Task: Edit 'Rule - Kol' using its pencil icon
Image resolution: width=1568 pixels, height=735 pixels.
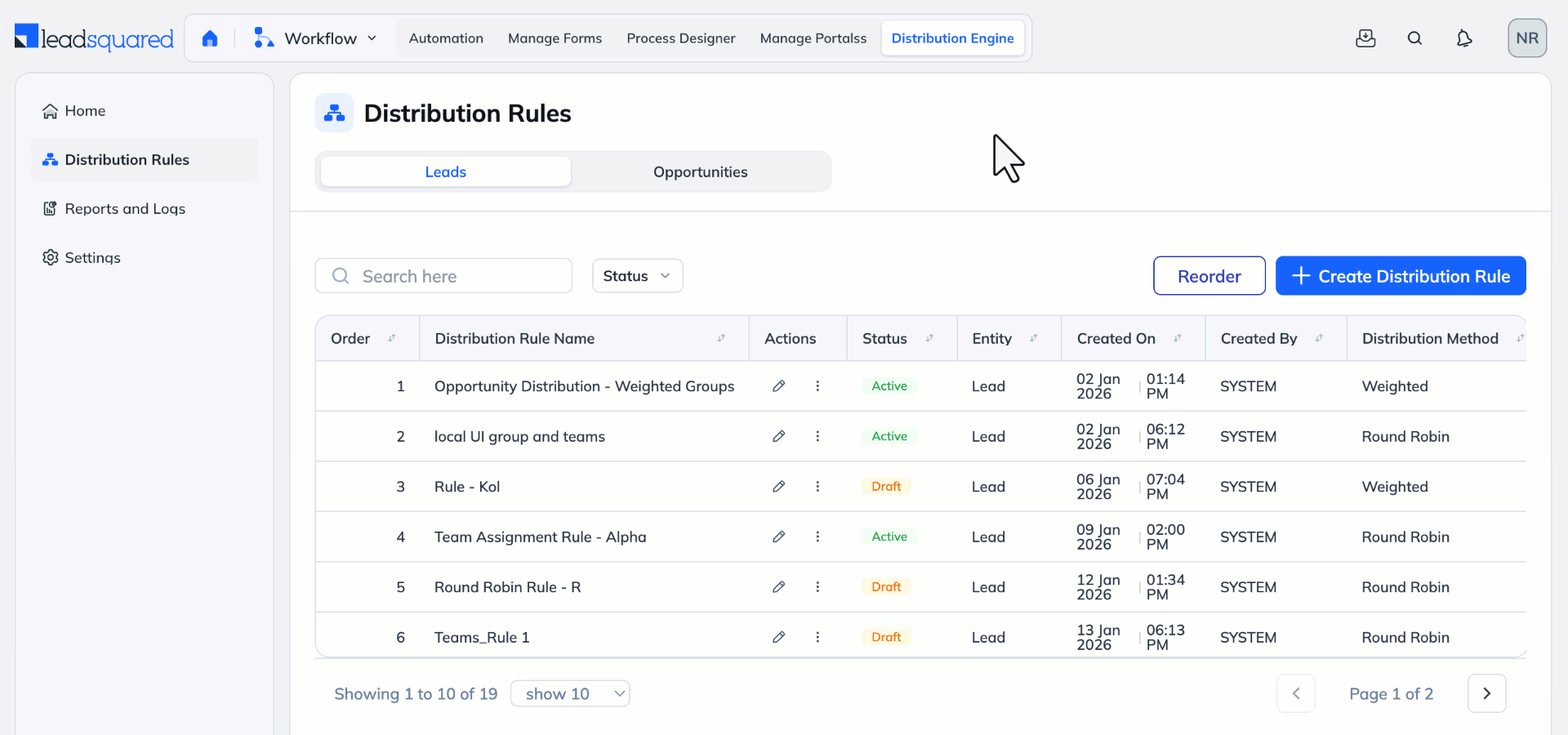Action: [778, 486]
